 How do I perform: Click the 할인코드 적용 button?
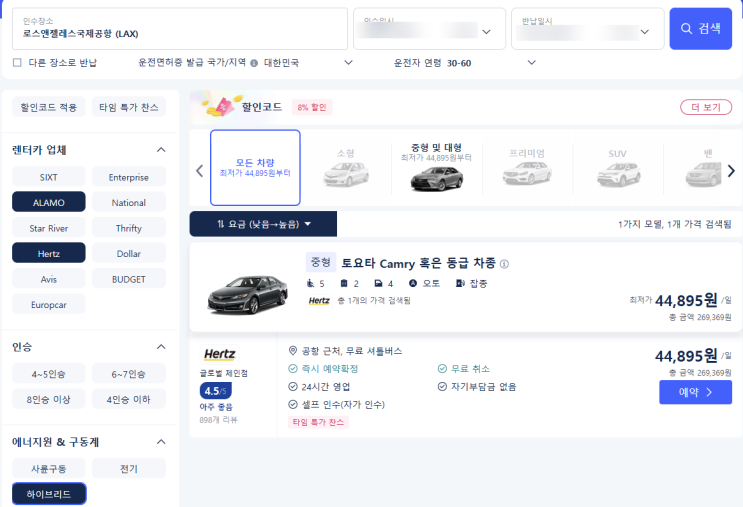[49, 107]
